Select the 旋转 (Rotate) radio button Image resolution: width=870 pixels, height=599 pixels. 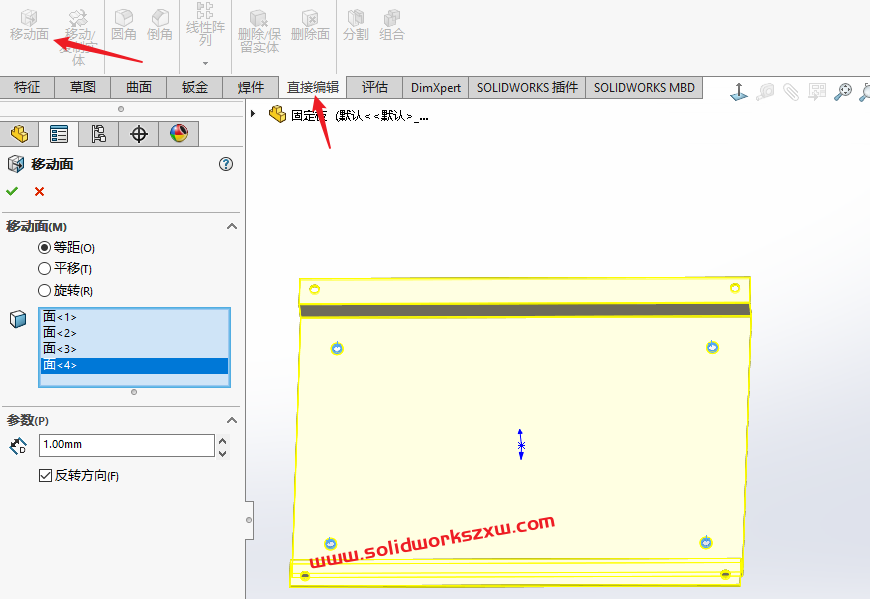pyautogui.click(x=44, y=291)
